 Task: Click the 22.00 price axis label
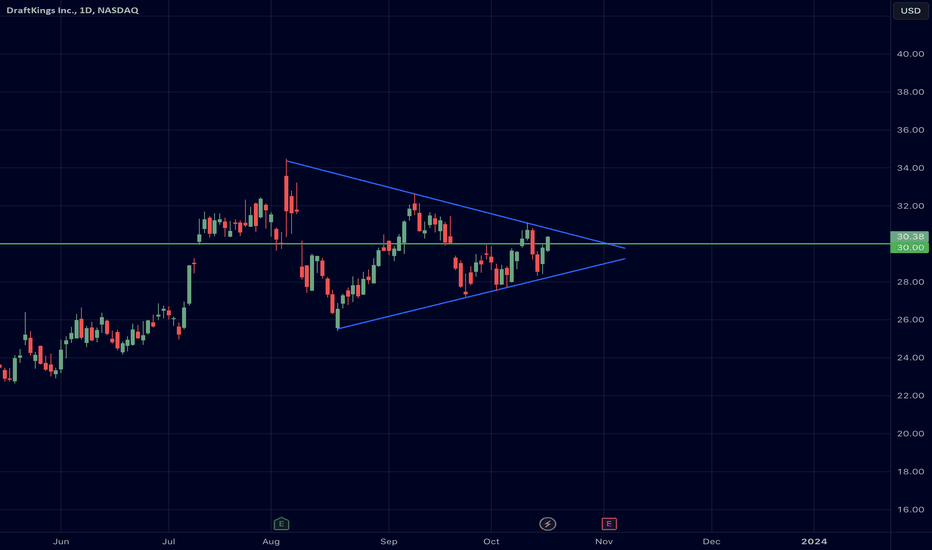tap(910, 396)
